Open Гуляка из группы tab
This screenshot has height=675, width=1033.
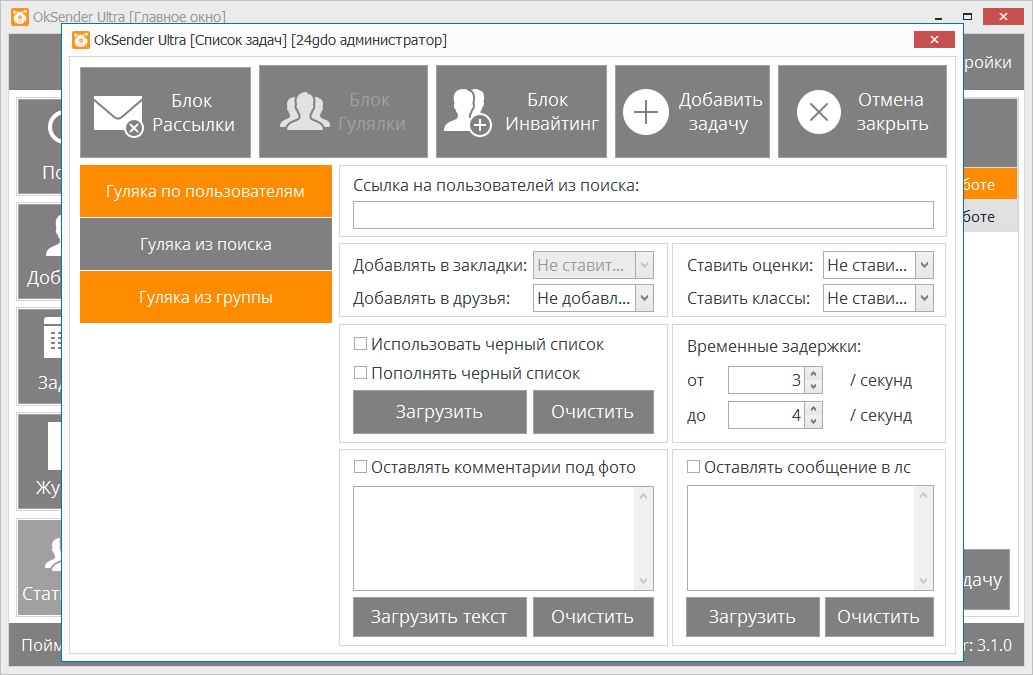click(205, 297)
